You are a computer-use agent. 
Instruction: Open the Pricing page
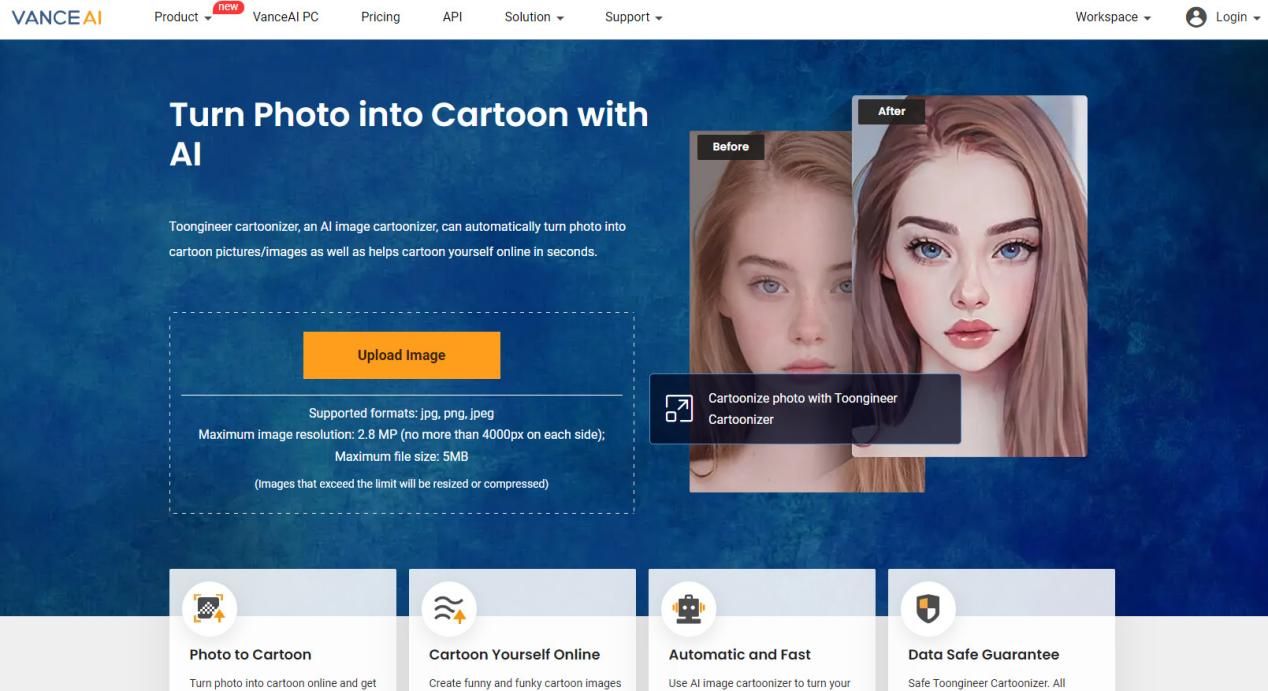(380, 17)
